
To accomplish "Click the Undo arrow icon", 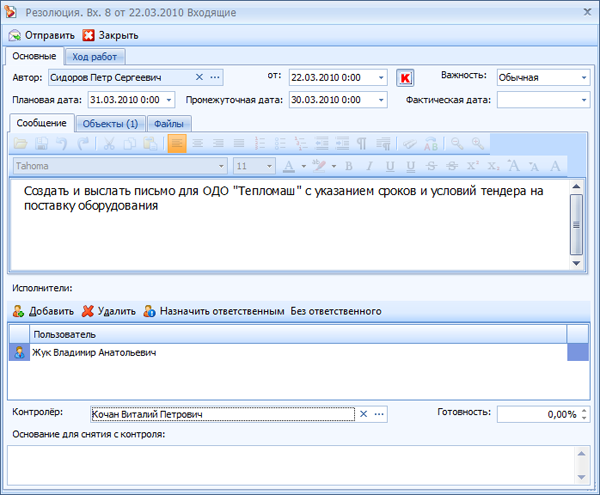I will (62, 143).
